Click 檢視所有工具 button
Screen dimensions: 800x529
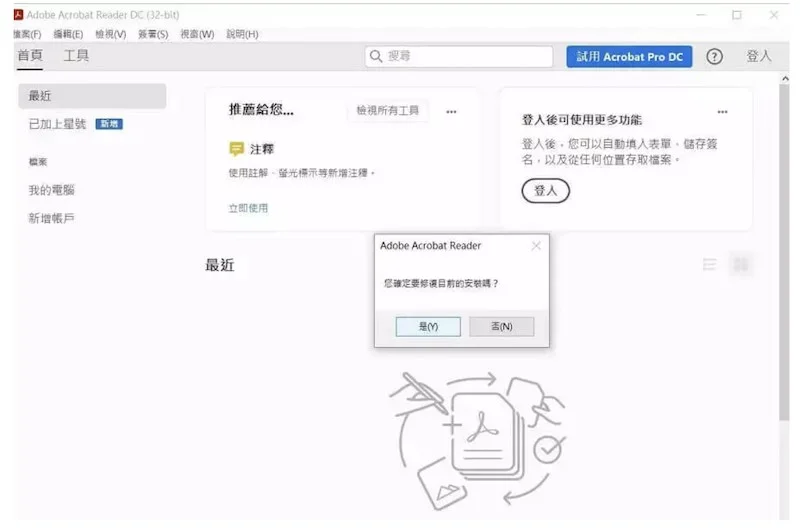[388, 110]
